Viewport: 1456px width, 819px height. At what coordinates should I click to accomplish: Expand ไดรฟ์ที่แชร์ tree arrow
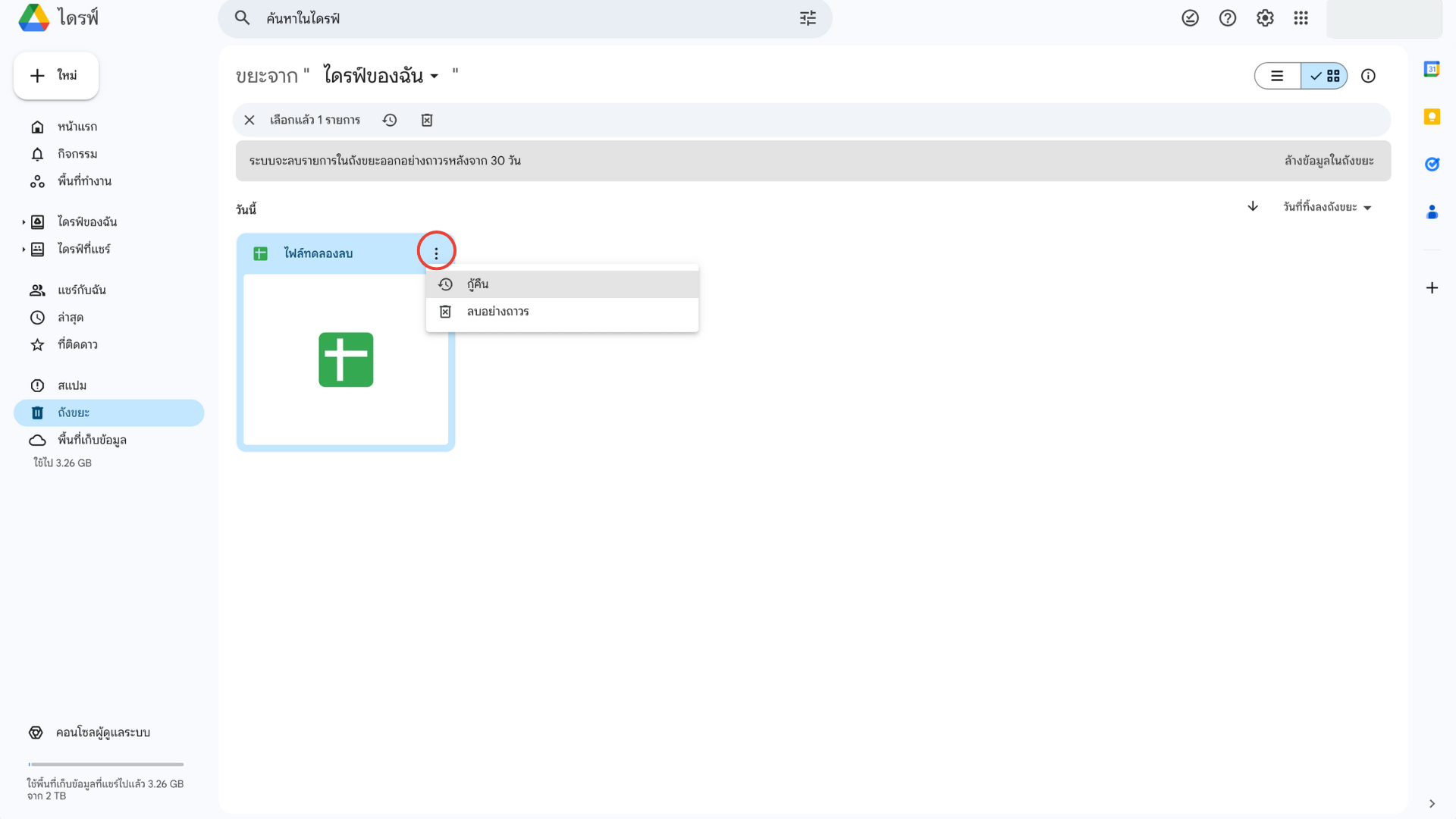point(24,249)
